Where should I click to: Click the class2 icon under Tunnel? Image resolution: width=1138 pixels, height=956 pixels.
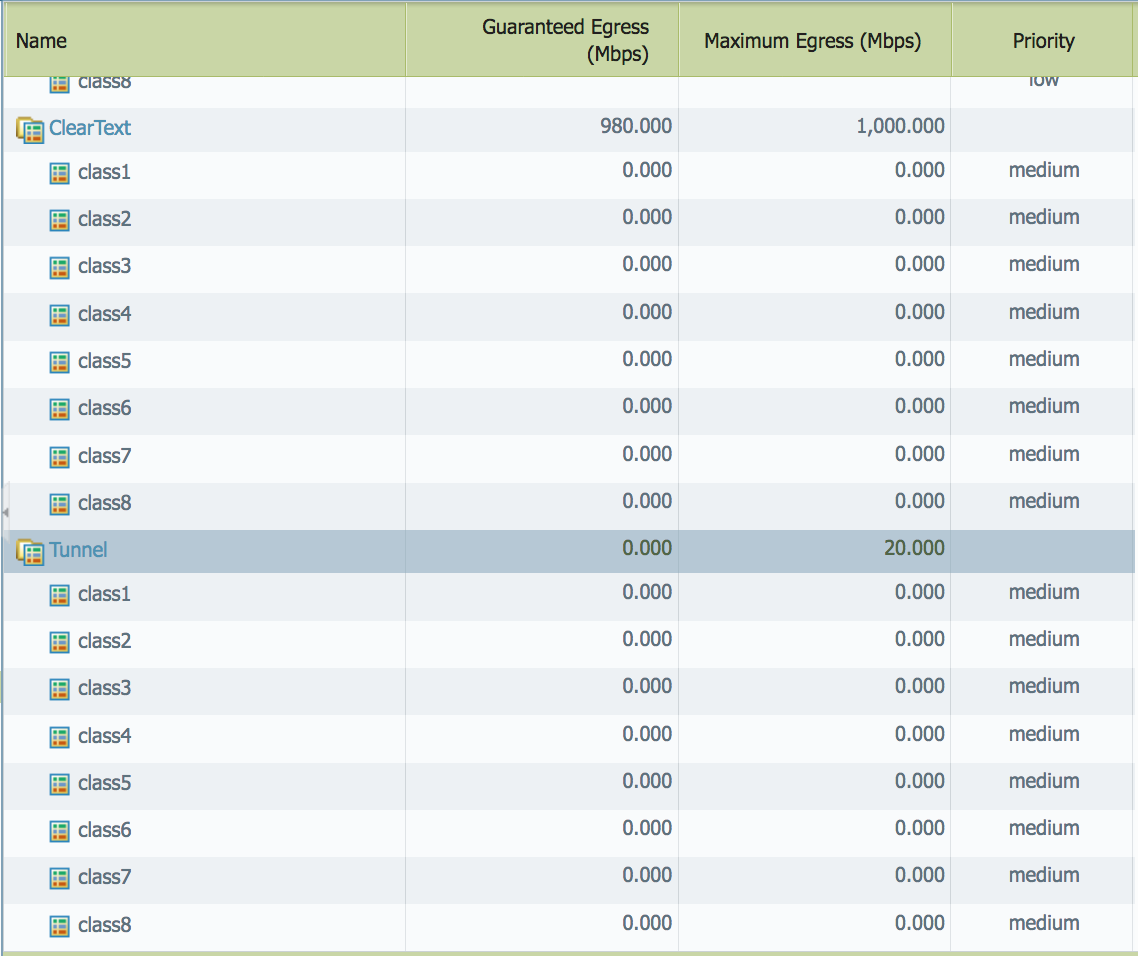click(60, 642)
